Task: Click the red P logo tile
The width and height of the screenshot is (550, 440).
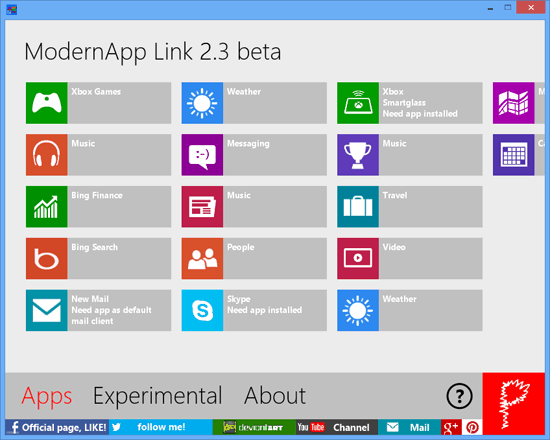Action: tap(514, 404)
